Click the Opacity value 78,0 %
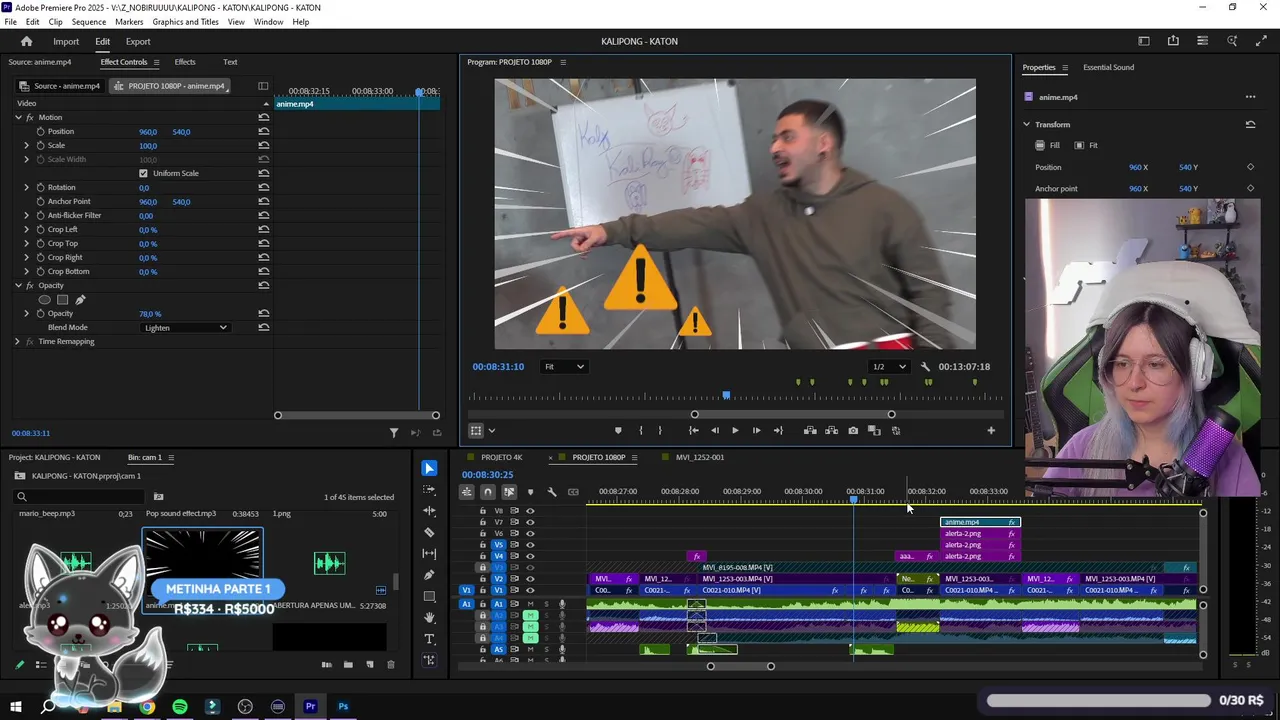The image size is (1280, 720). (150, 313)
